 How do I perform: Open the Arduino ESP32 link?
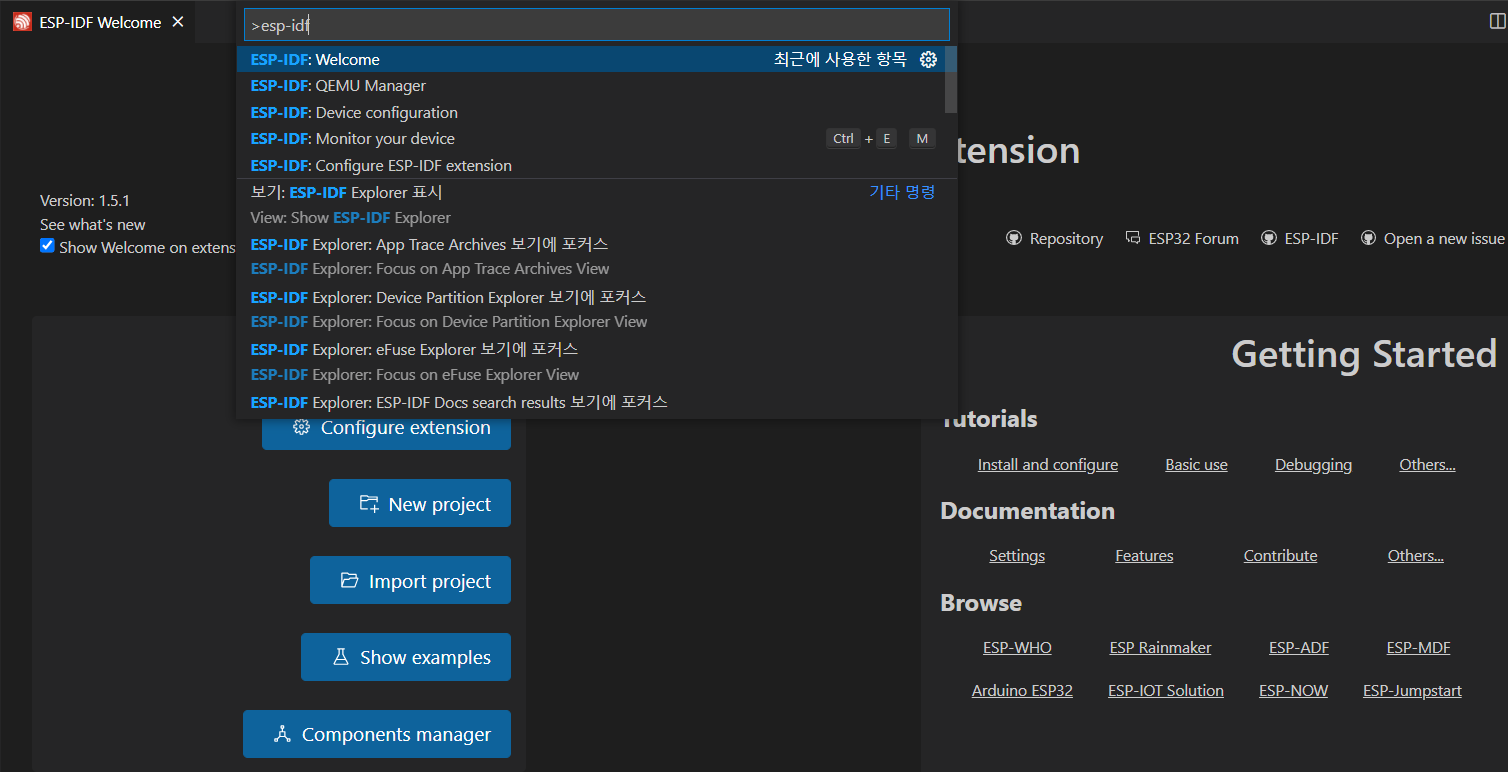tap(1022, 691)
